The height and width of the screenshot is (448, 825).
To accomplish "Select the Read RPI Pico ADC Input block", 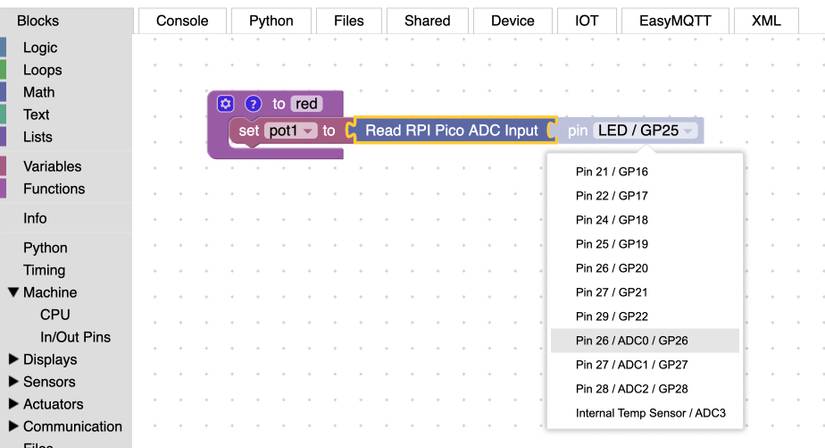I will click(451, 131).
